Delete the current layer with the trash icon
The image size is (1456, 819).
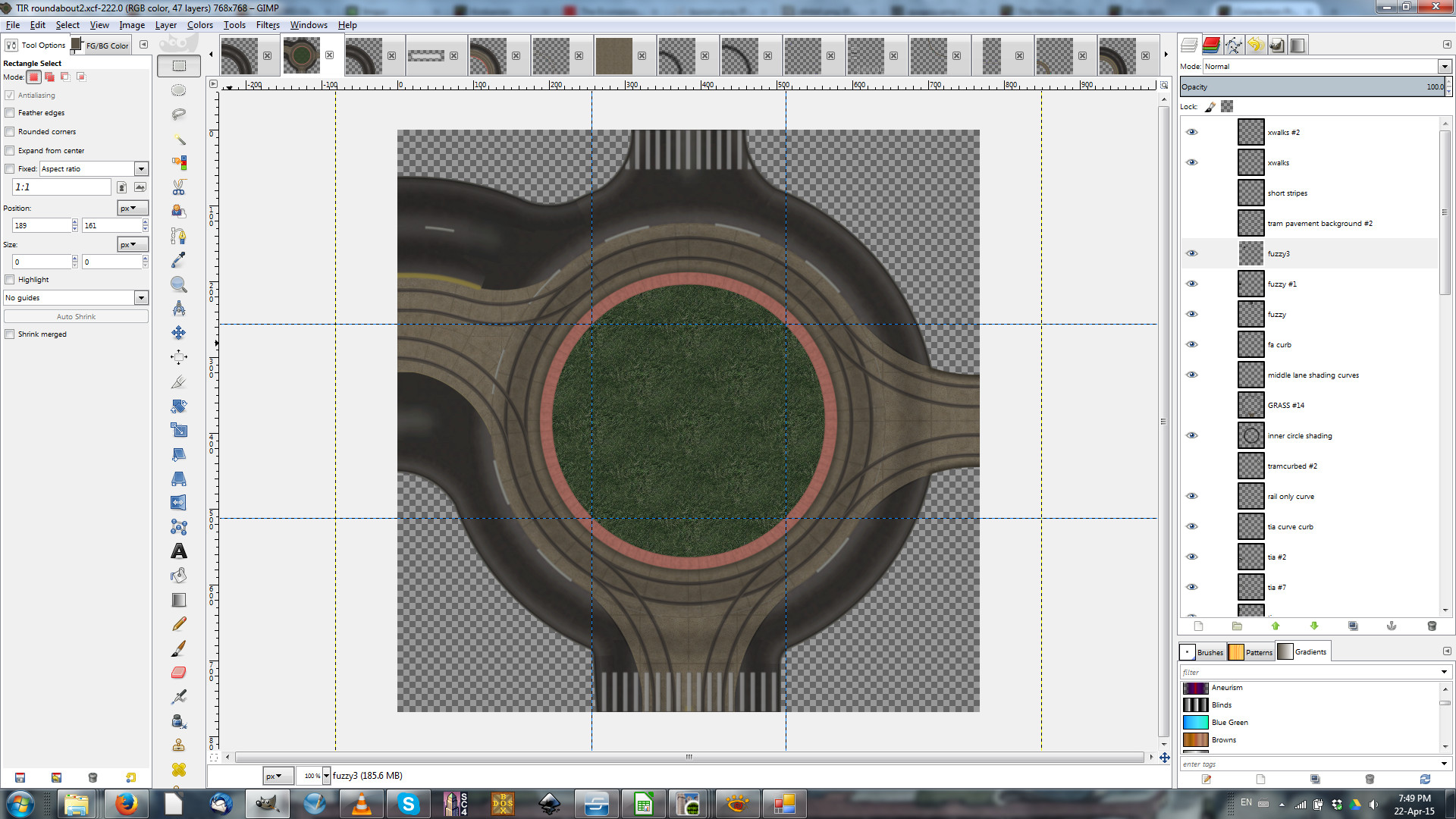[x=1432, y=626]
